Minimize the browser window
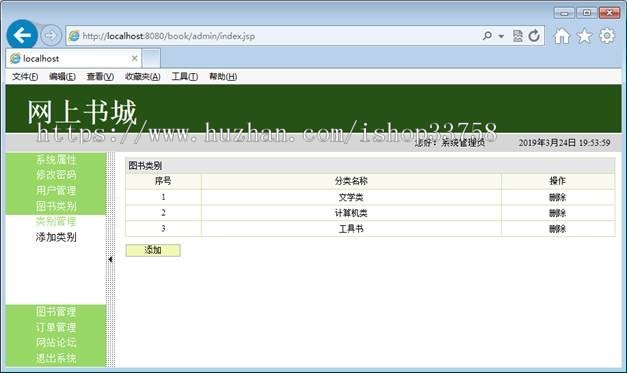The image size is (627, 373). [x=564, y=13]
